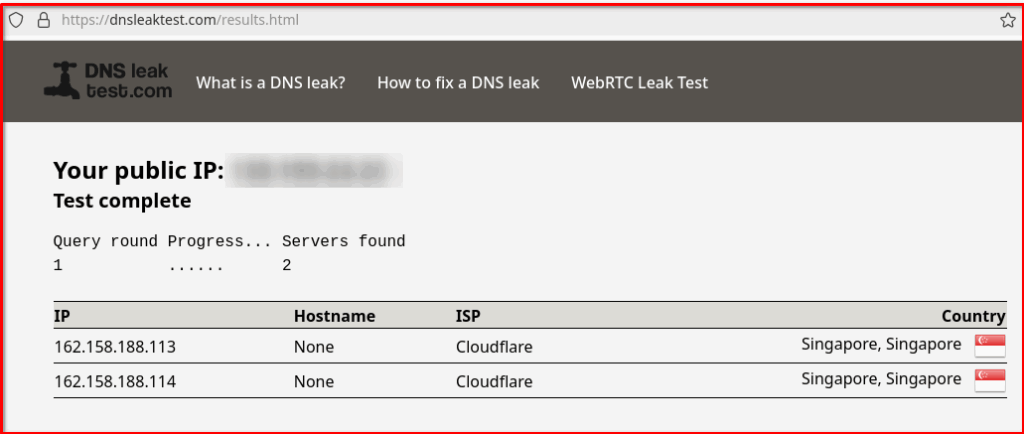Click the padlock site security icon

(44, 20)
